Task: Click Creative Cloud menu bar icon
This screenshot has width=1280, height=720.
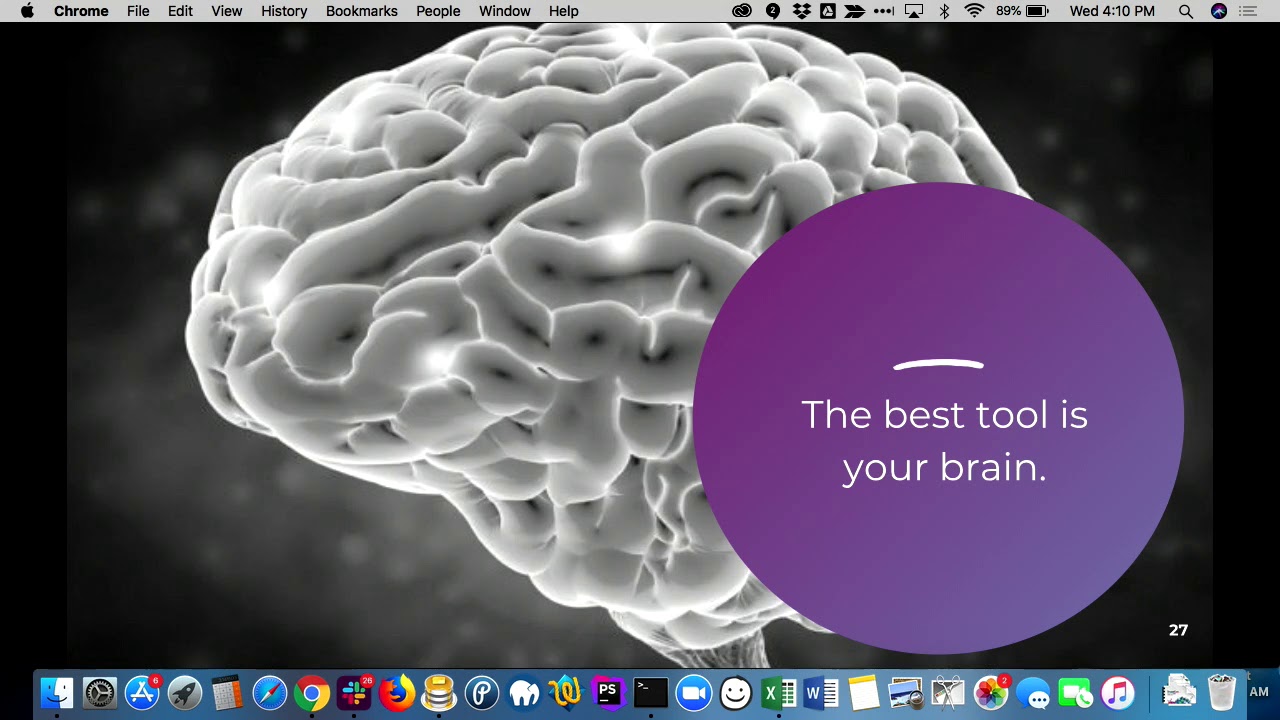Action: 742,11
